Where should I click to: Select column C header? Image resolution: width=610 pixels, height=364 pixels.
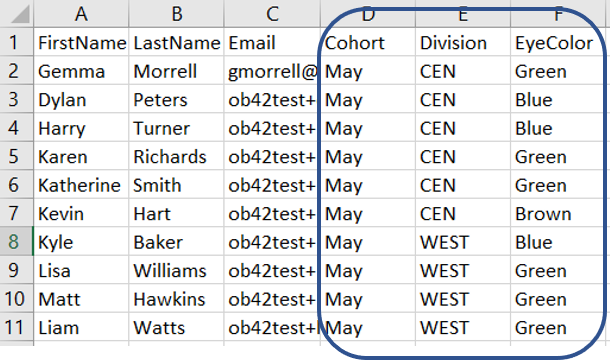click(x=272, y=14)
